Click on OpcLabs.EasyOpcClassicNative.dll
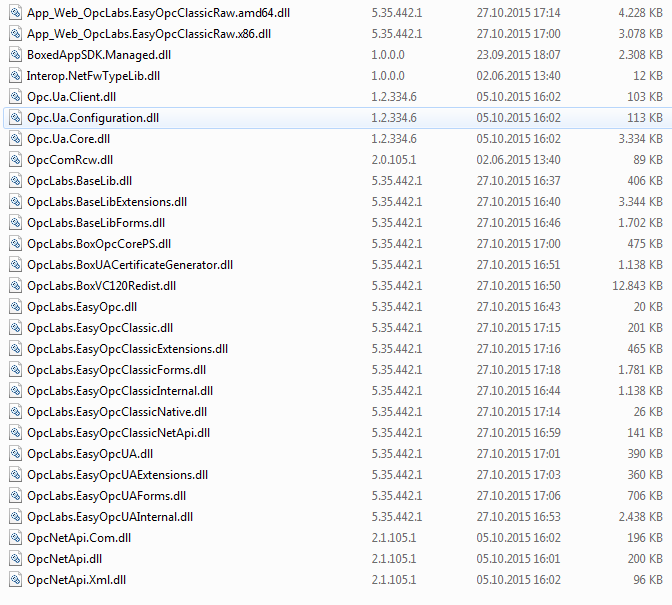The width and height of the screenshot is (672, 605). point(117,411)
